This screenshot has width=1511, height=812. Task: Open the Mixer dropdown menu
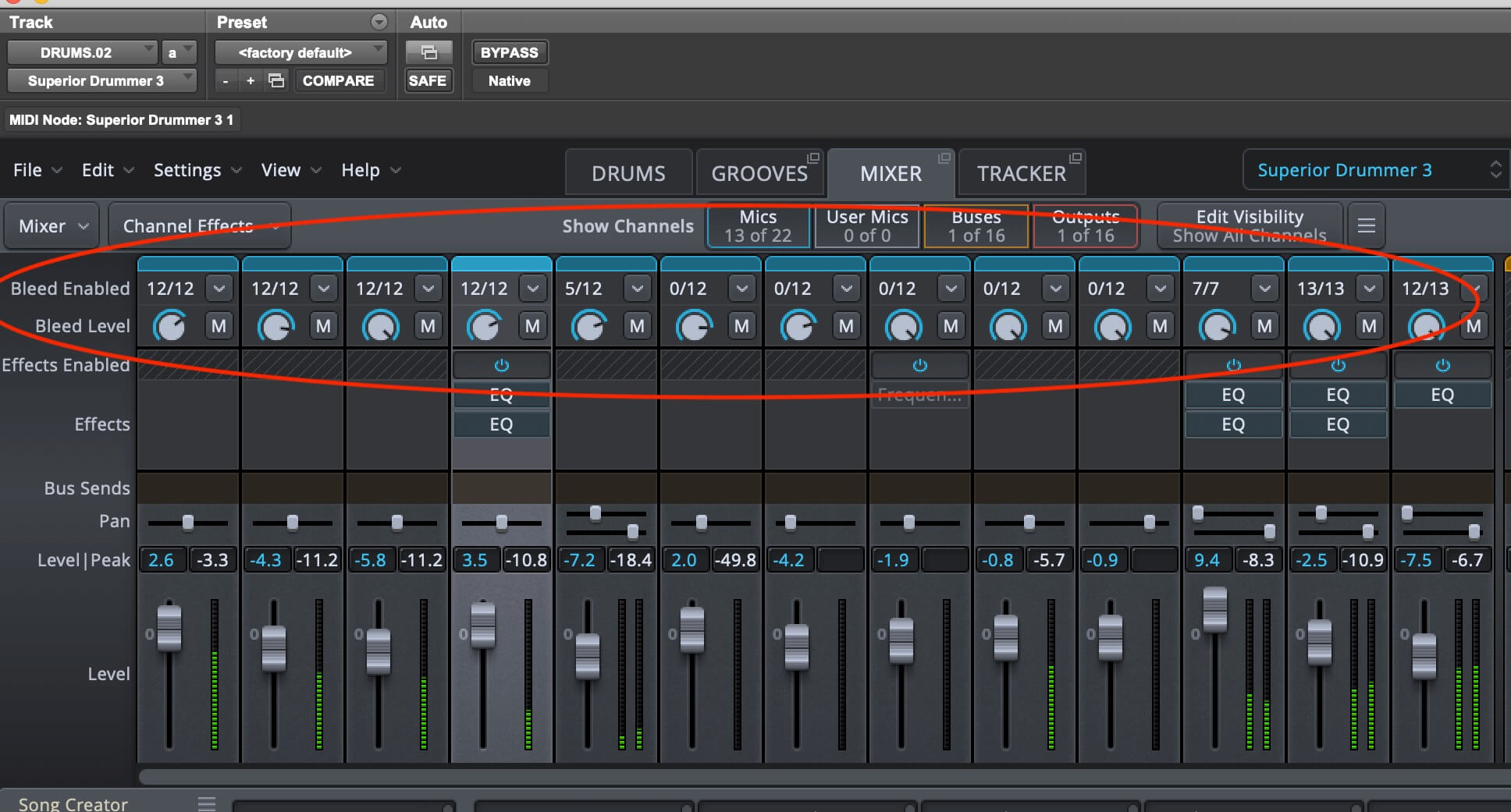pos(52,226)
